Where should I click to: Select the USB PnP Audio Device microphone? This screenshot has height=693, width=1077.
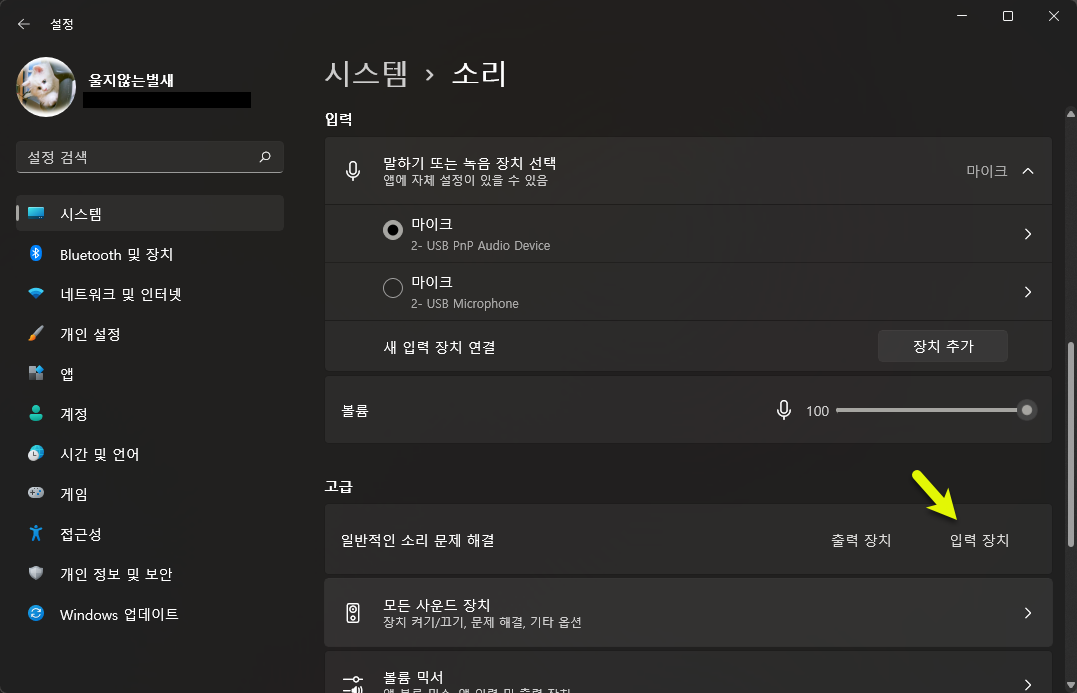[x=393, y=230]
